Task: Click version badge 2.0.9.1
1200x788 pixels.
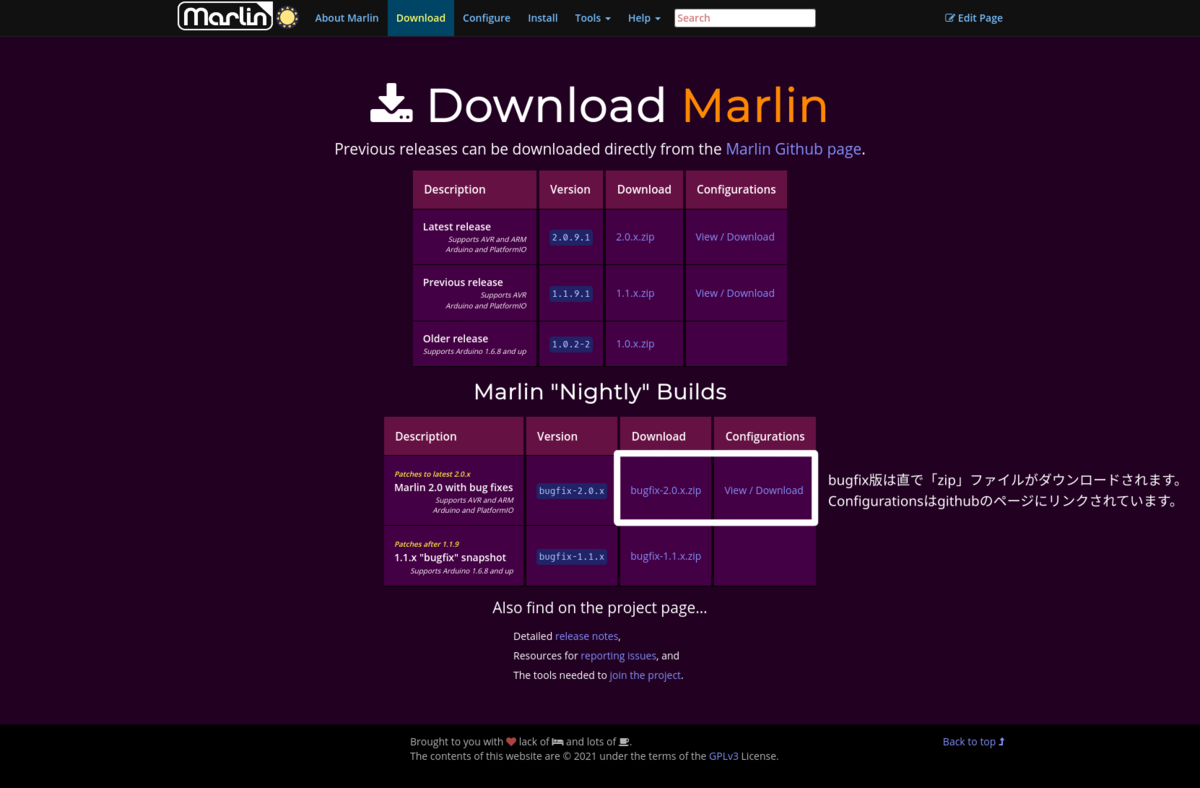Action: tap(571, 237)
